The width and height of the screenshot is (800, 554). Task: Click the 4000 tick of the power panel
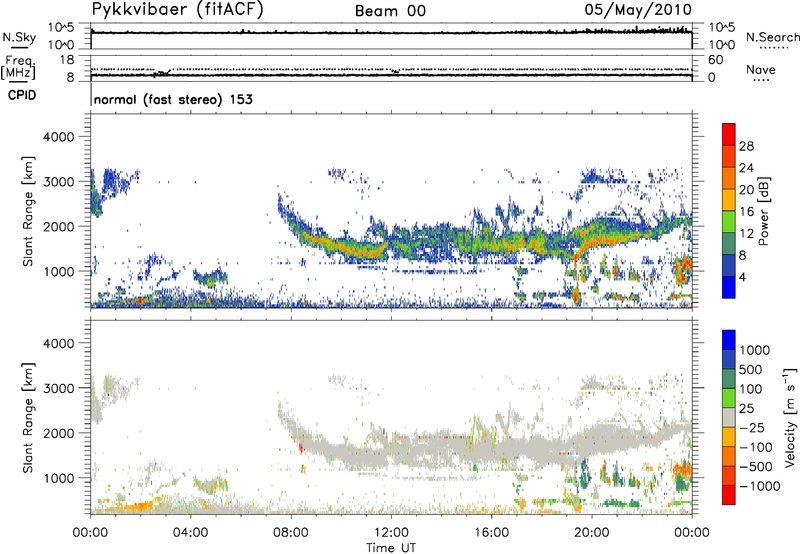tap(58, 137)
